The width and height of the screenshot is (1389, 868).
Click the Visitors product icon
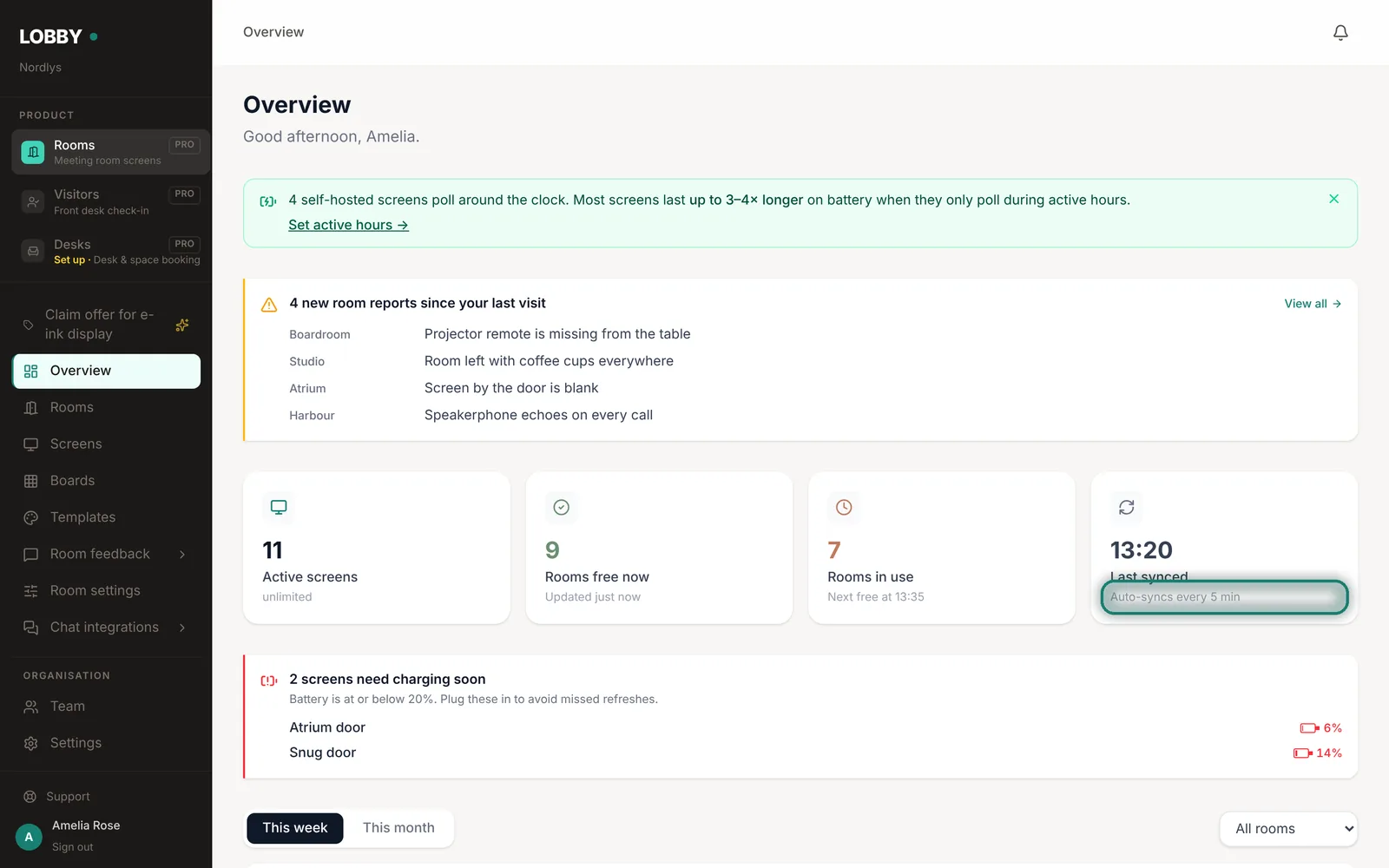click(33, 201)
